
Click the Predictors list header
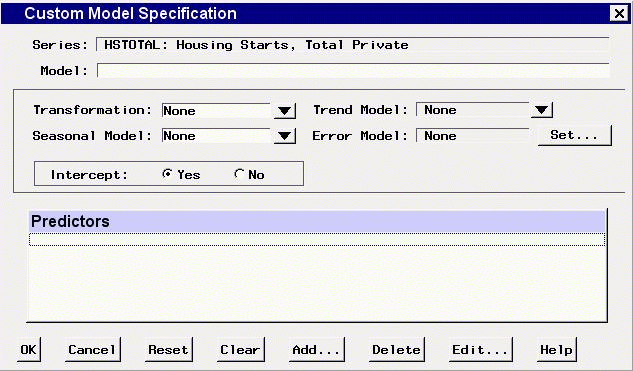click(317, 221)
